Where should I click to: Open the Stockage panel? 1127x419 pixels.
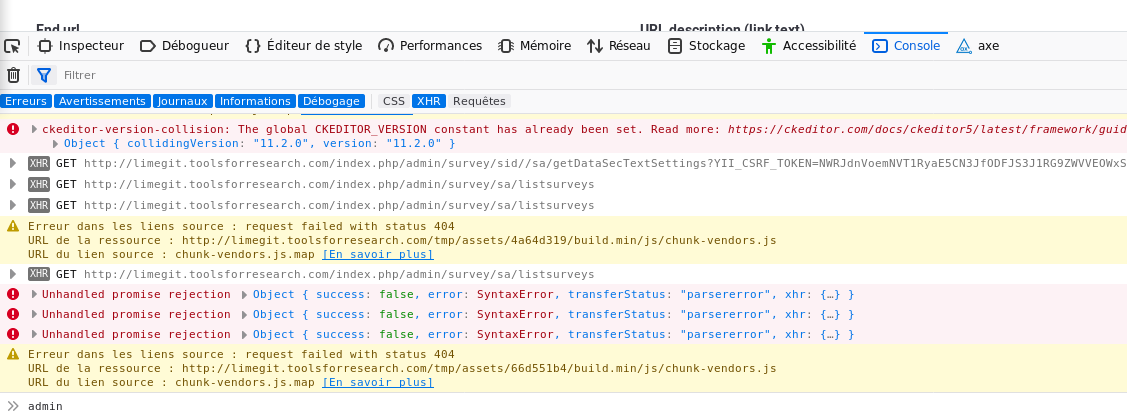pyautogui.click(x=706, y=46)
